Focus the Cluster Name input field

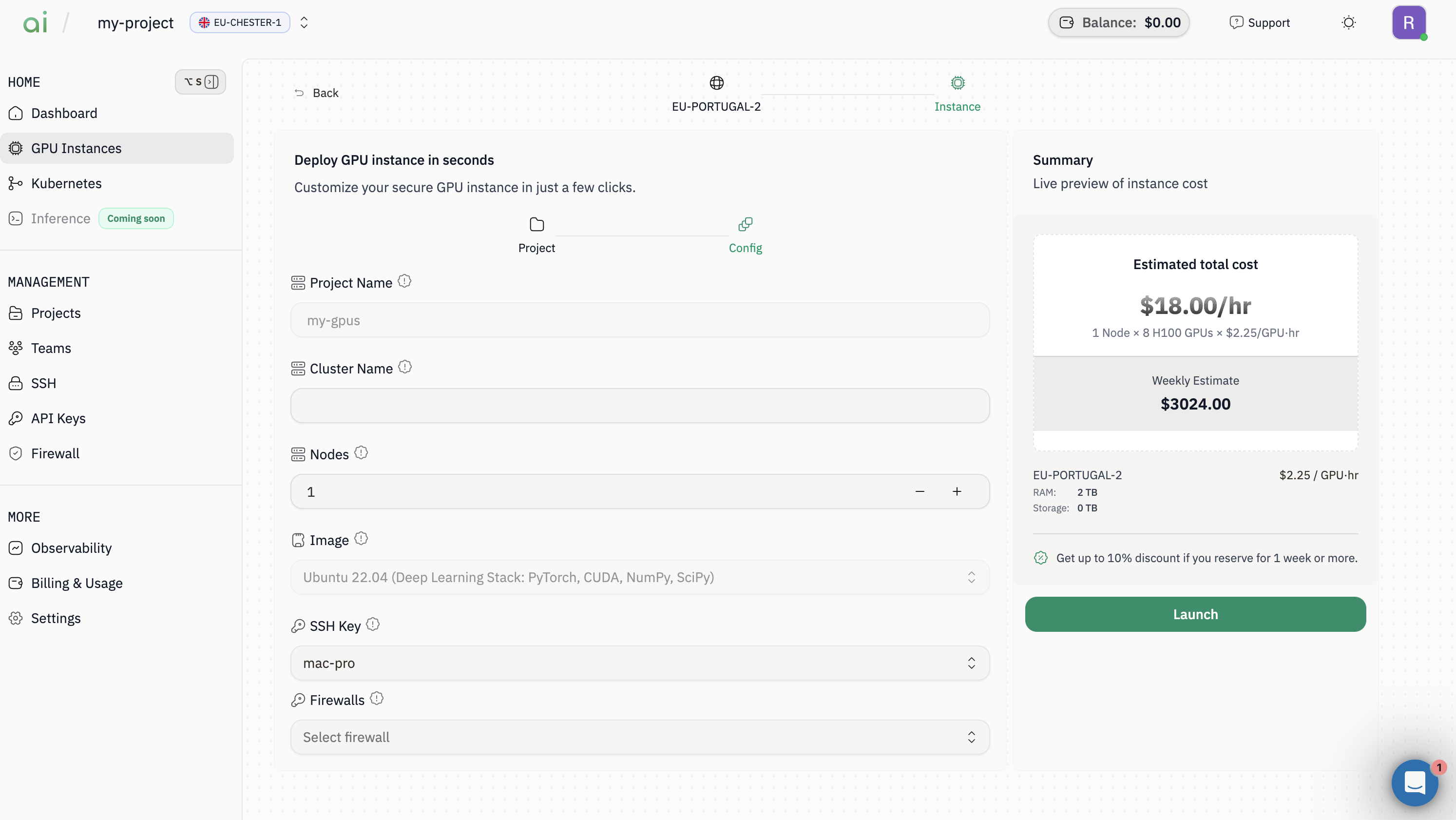[639, 406]
